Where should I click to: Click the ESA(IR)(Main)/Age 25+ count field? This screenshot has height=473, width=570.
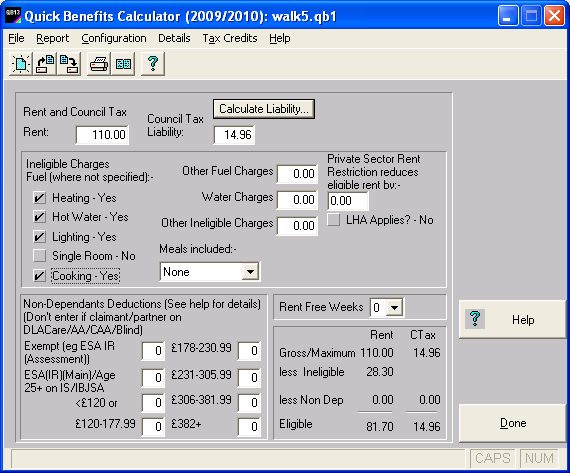click(x=153, y=378)
